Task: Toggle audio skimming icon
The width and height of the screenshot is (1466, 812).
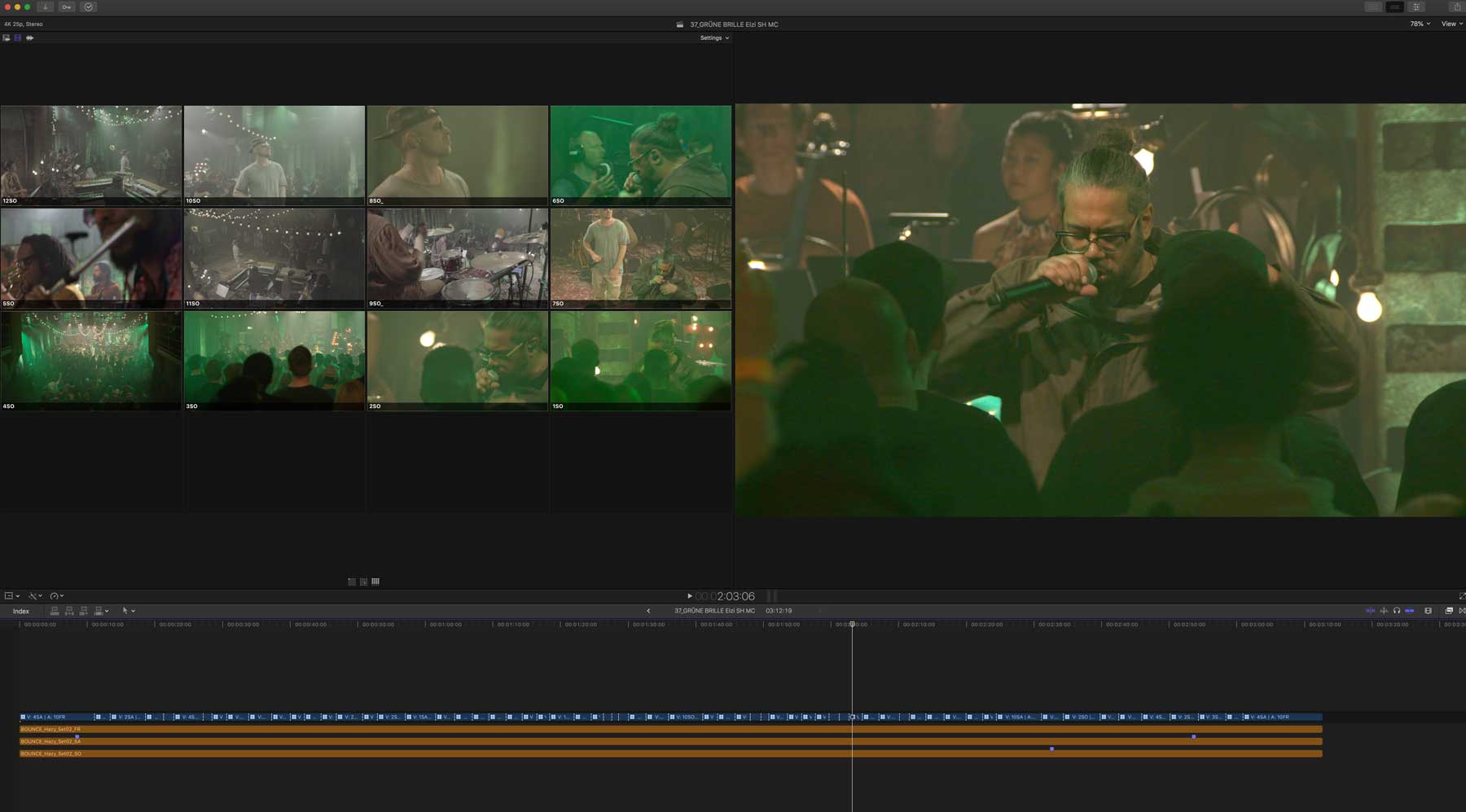Action: click(x=1384, y=611)
